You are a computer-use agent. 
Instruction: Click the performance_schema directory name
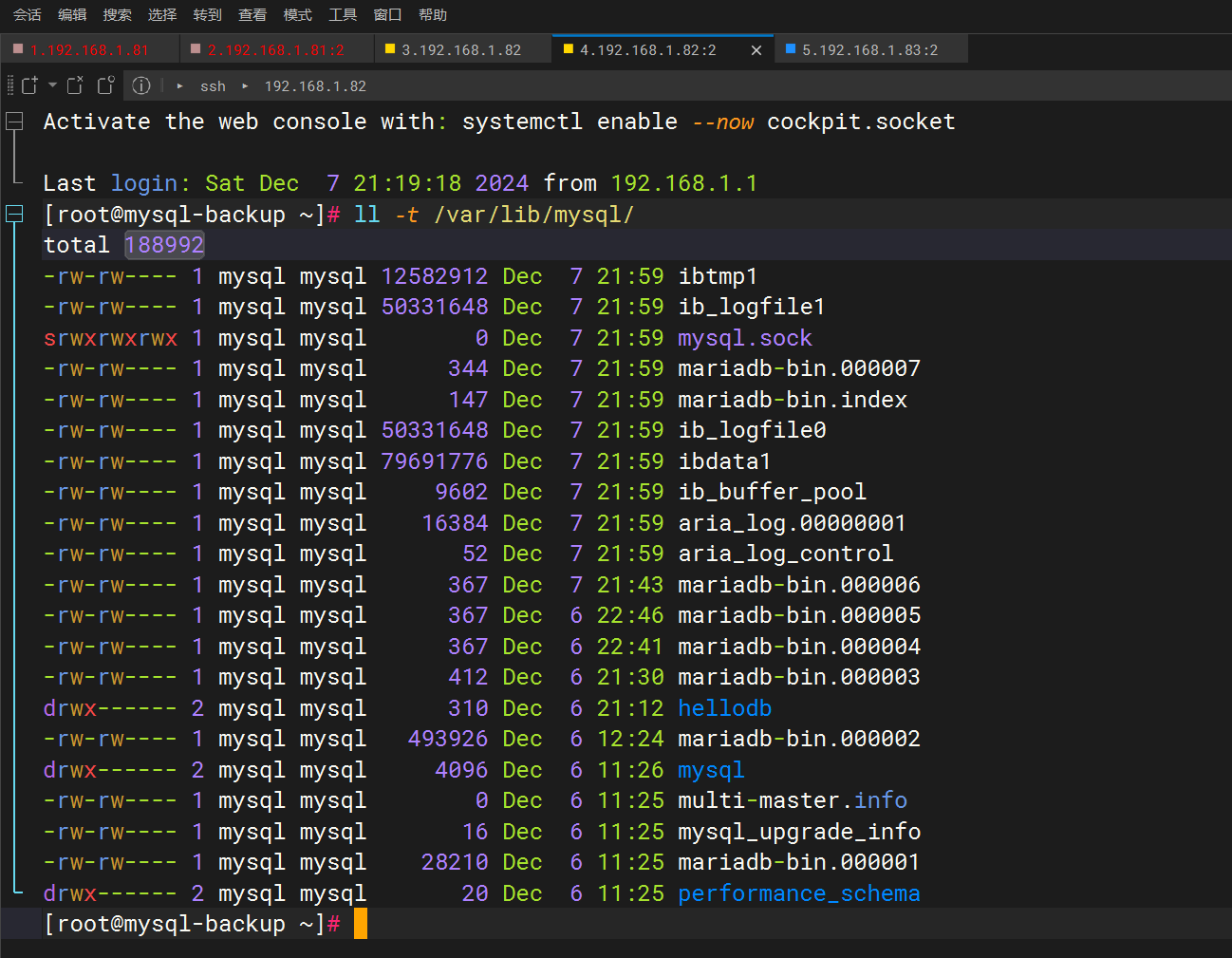pos(799,893)
